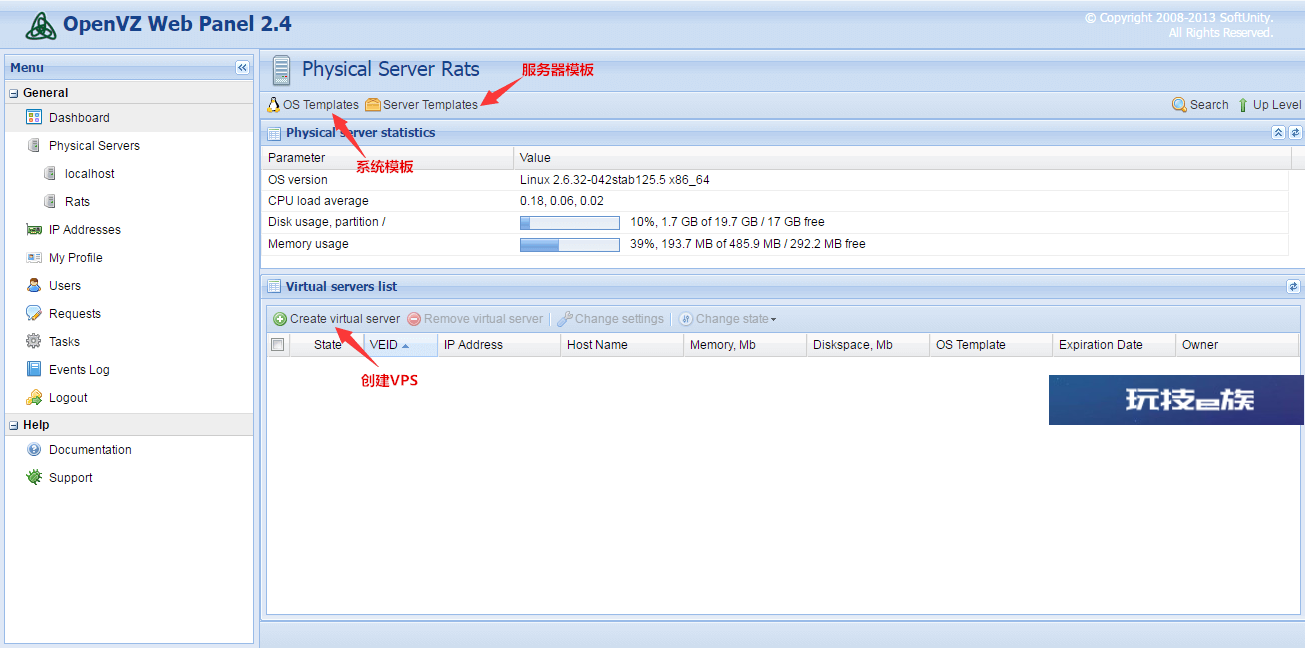Screen dimensions: 1305x648
Task: Refresh the Physical server statistics panel
Action: click(1295, 132)
